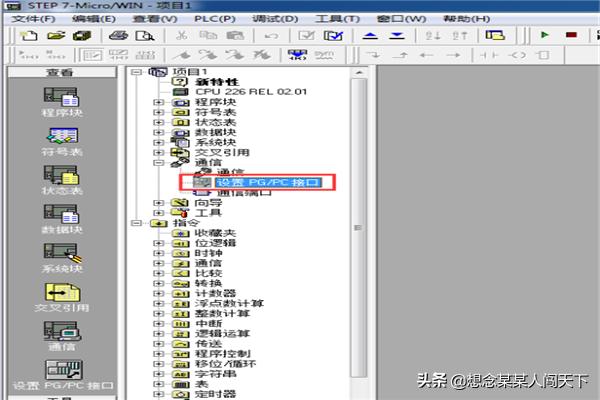Click the Compile all icon with checkmark
The image size is (600, 400).
[333, 36]
